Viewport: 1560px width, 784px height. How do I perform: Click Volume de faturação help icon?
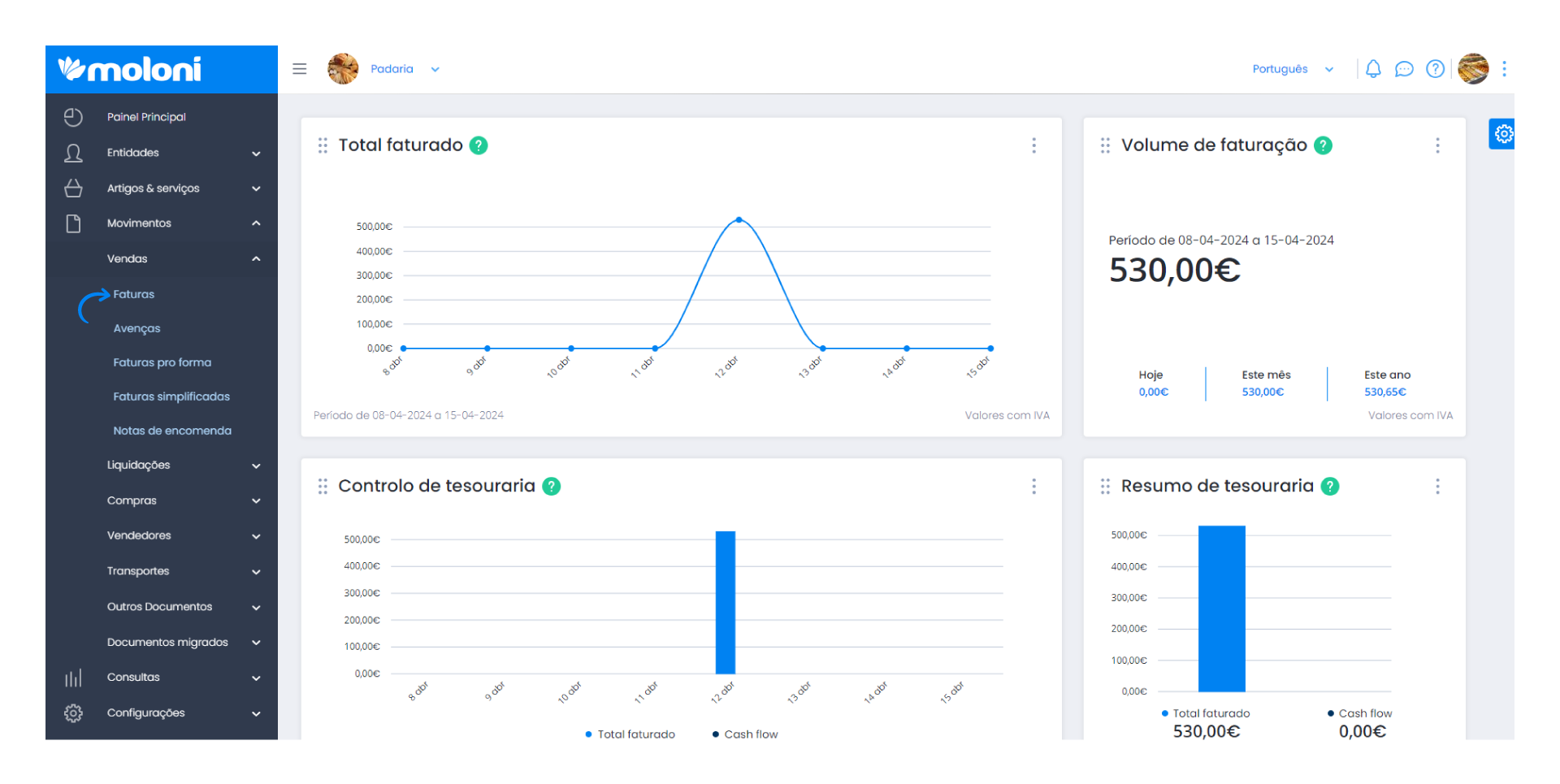point(1323,145)
